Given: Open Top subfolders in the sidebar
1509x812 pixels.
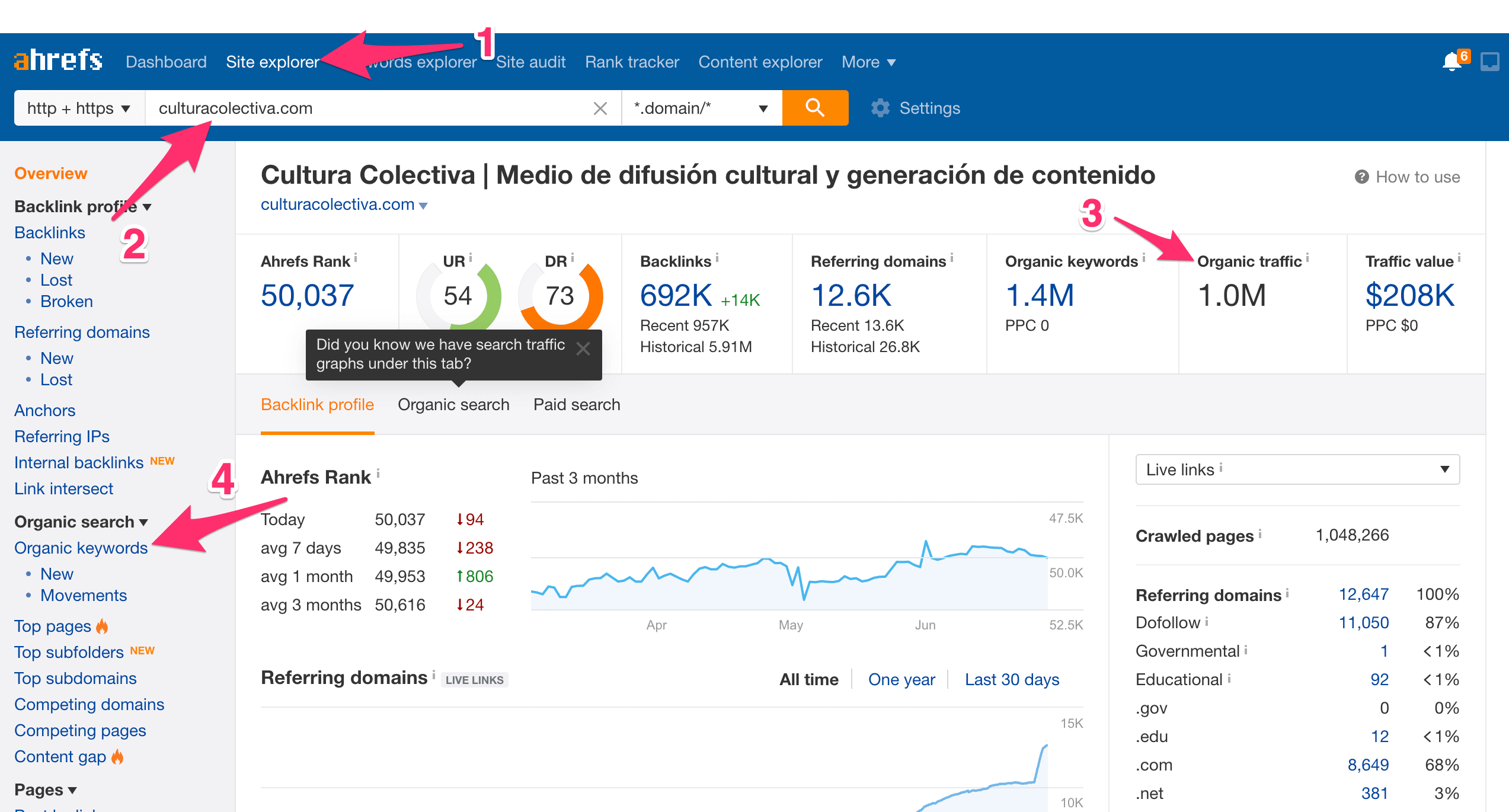Looking at the screenshot, I should pyautogui.click(x=69, y=652).
